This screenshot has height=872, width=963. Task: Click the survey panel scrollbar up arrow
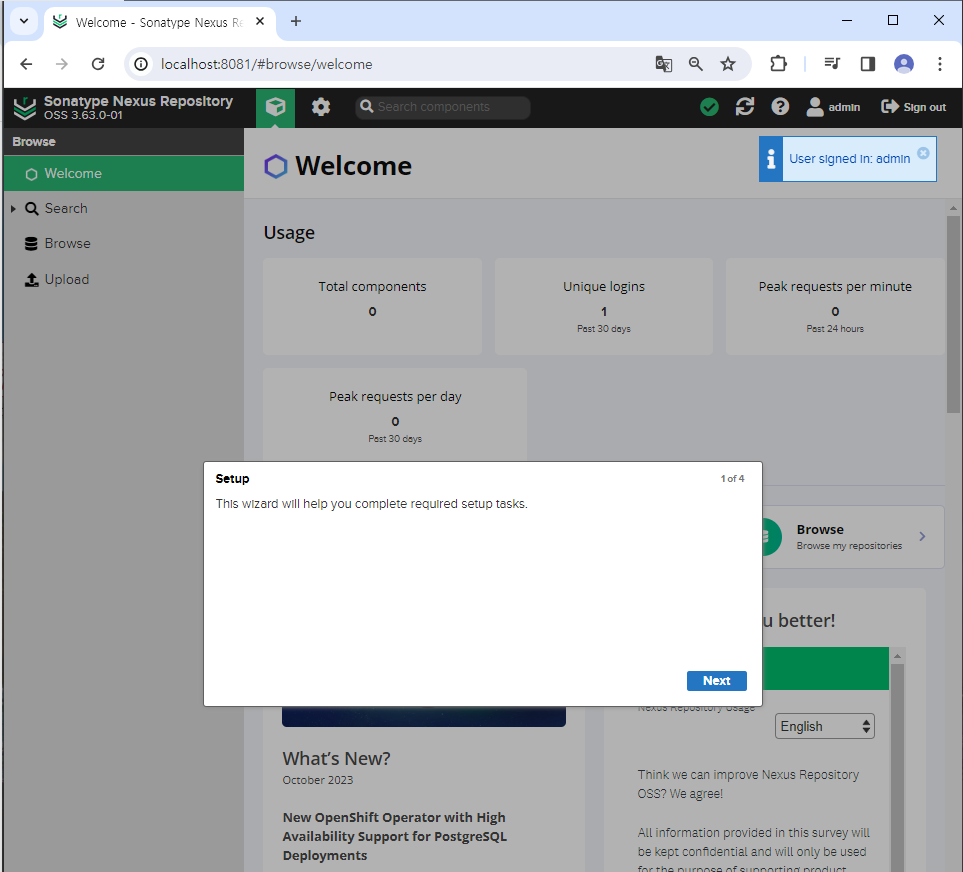point(897,656)
